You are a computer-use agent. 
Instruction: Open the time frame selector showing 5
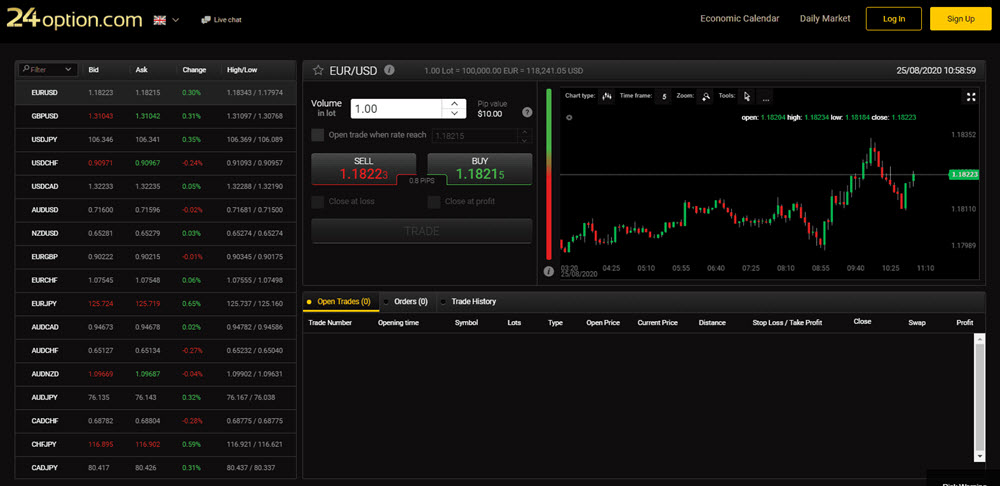coord(663,96)
